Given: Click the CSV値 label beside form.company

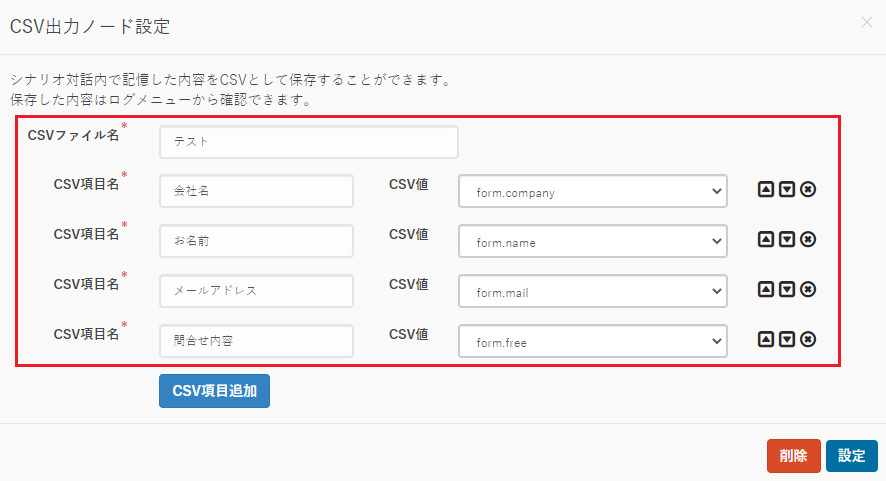Looking at the screenshot, I should [409, 184].
